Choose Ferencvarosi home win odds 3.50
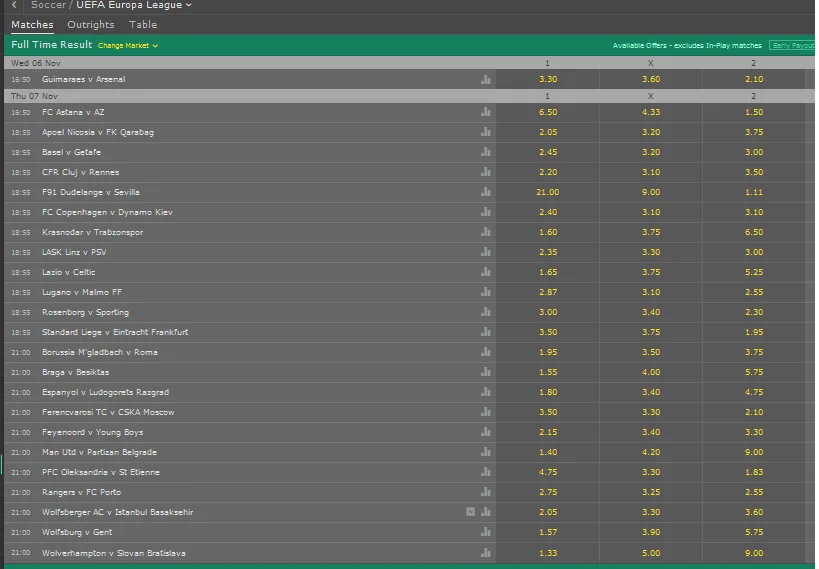This screenshot has height=569, width=819. click(x=547, y=412)
